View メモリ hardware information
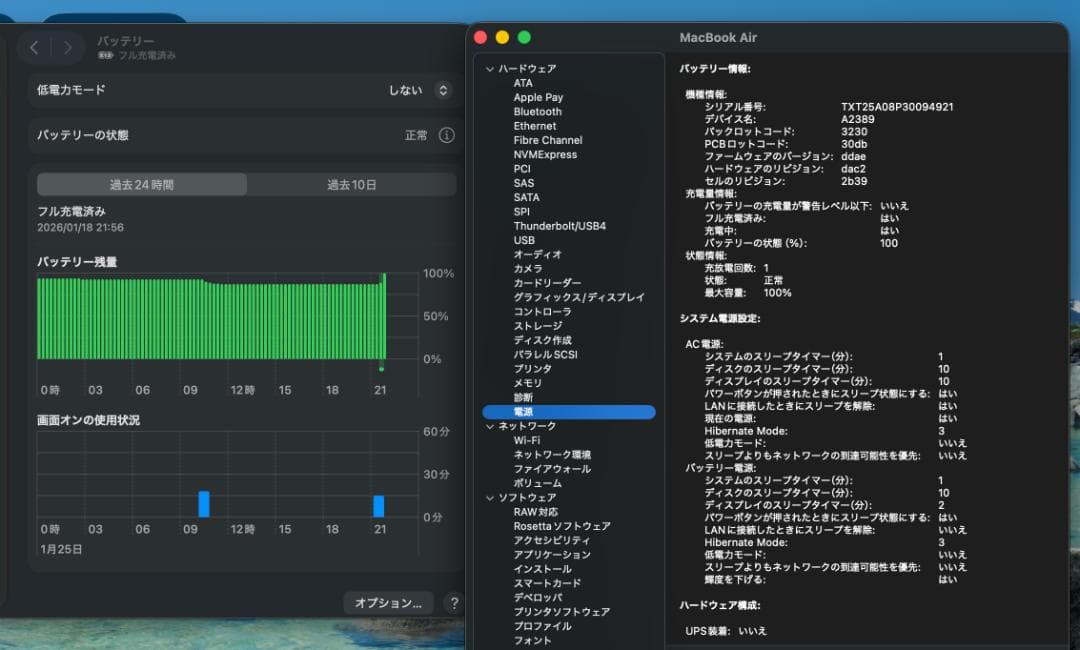Screen dimensions: 1080x650 click(526, 382)
